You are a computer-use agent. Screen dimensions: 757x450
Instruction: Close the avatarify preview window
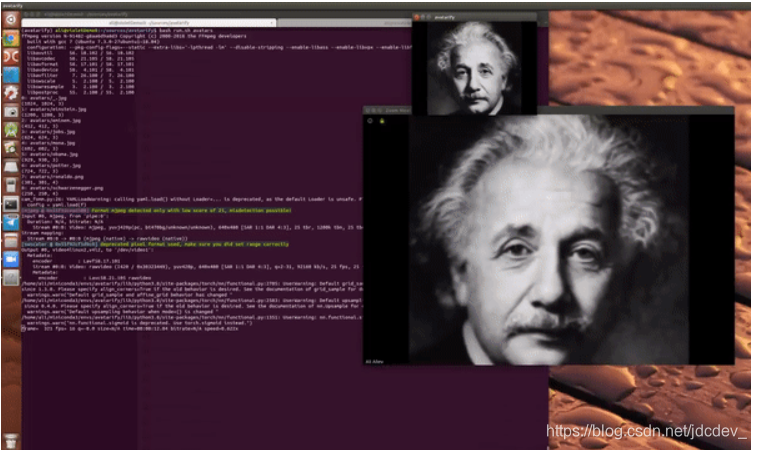pyautogui.click(x=416, y=17)
